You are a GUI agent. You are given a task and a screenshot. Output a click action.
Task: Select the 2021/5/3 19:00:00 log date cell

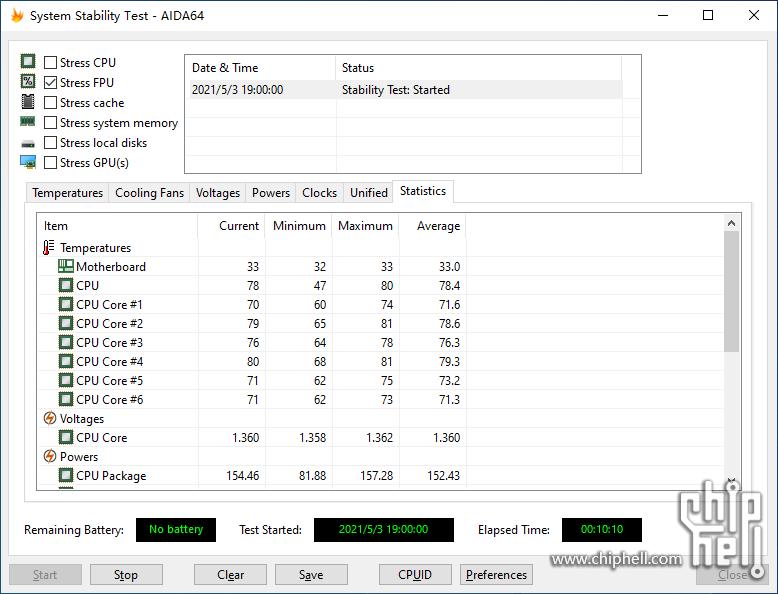point(237,90)
